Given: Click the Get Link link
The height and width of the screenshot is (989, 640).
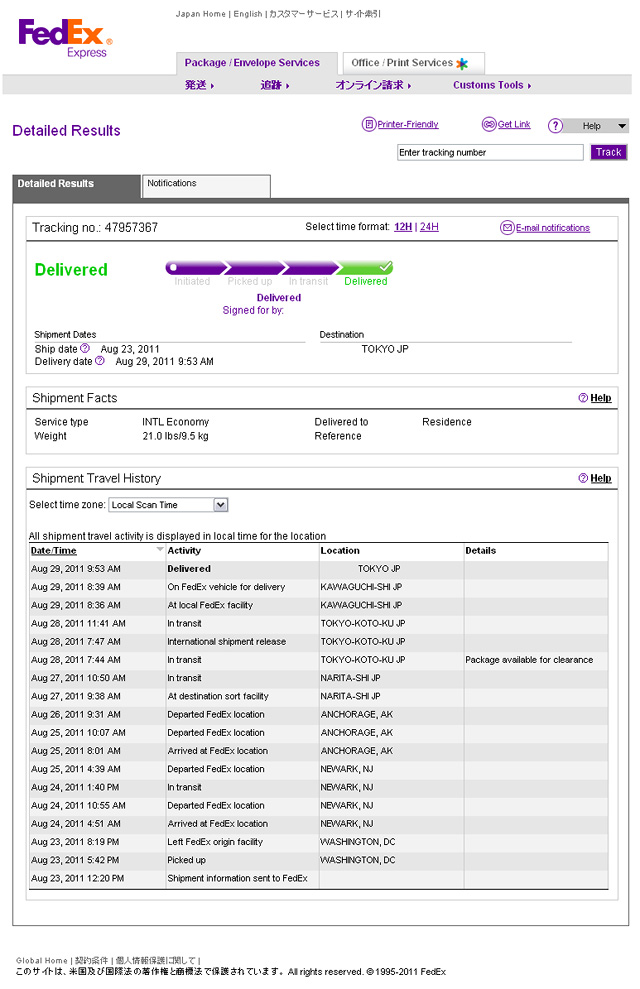Looking at the screenshot, I should tap(514, 124).
